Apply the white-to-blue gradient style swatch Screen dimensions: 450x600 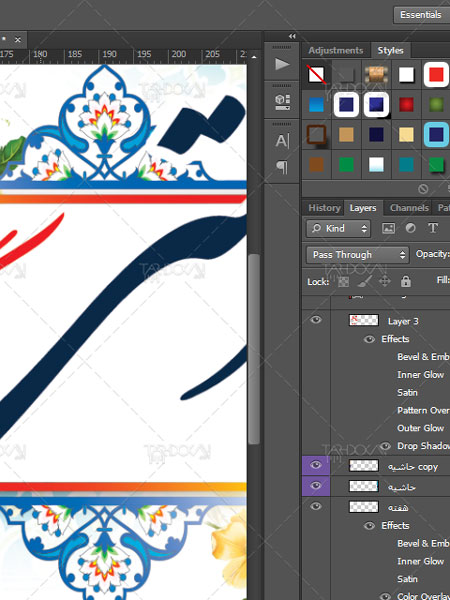(376, 165)
